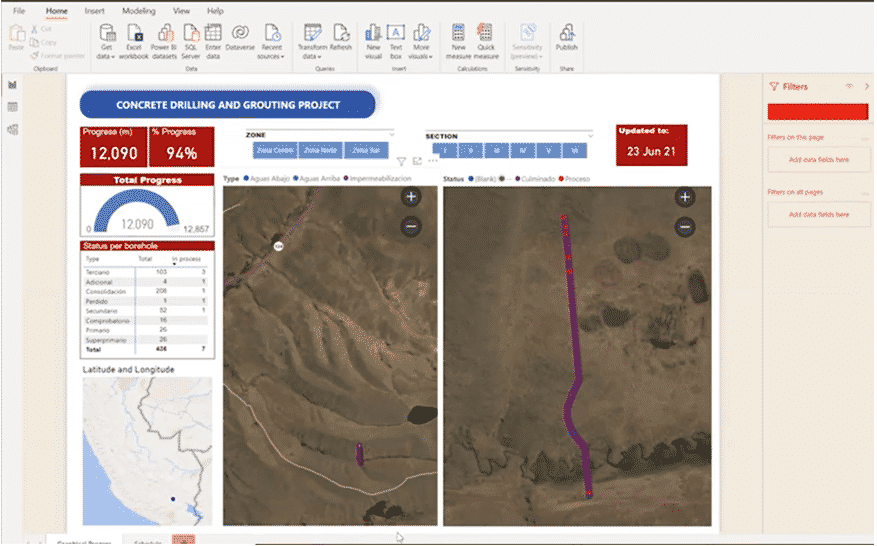Insert a New visual

(373, 41)
